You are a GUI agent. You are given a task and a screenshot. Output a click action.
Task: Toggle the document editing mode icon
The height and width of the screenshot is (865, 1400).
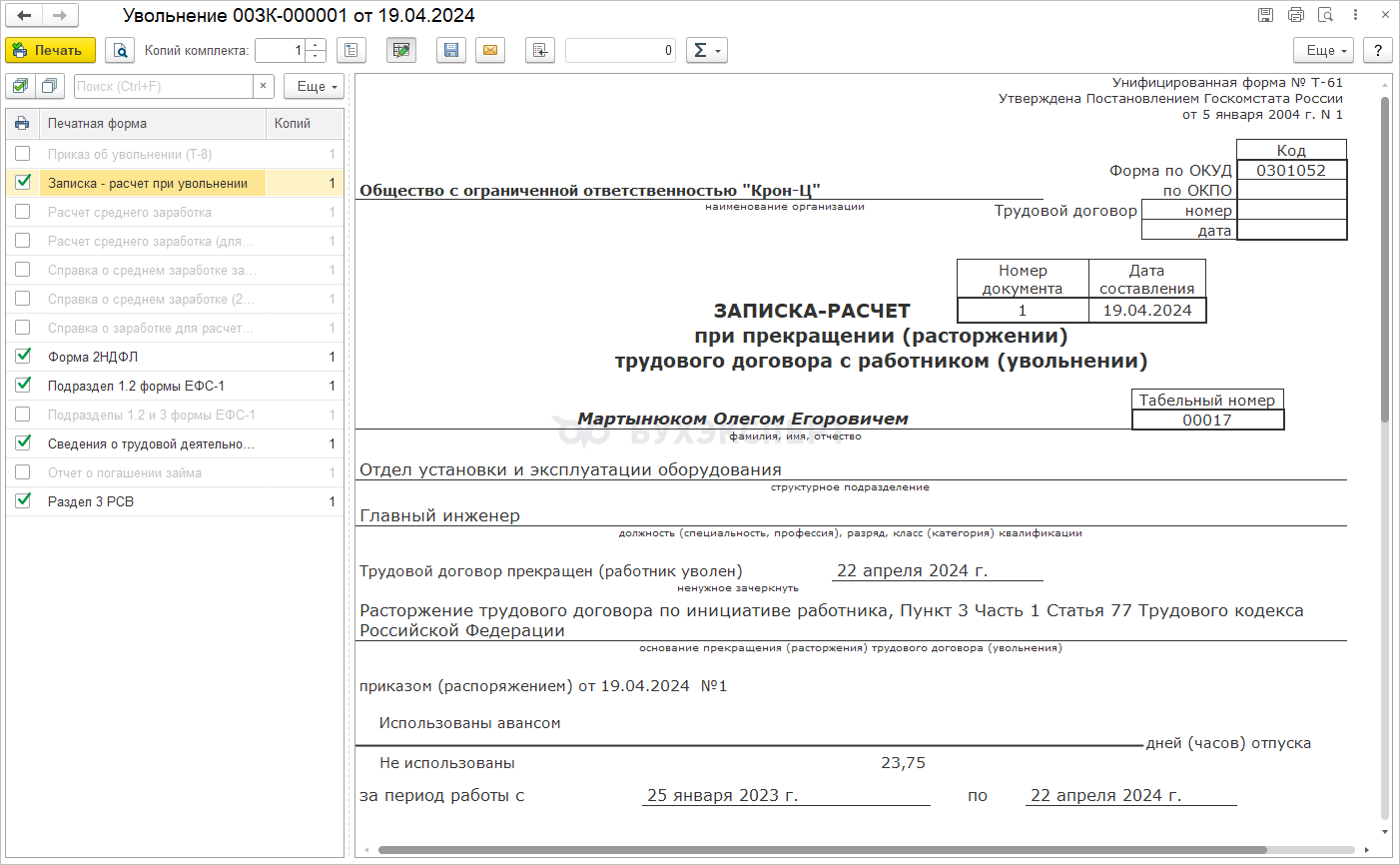click(401, 50)
